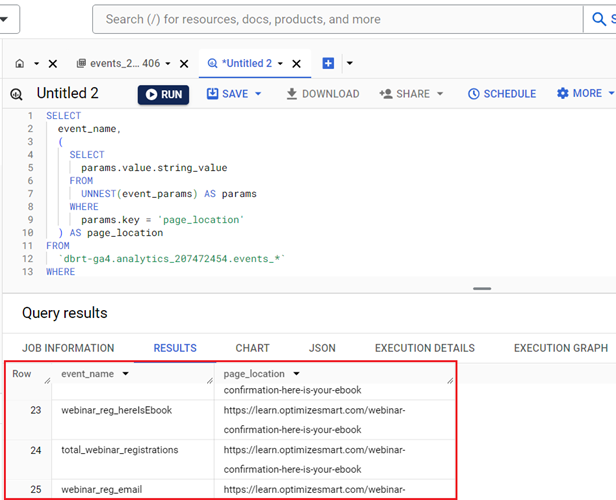616x500 pixels.
Task: Open the *Untitled 2 tab dropdown arrow
Action: tap(280, 63)
